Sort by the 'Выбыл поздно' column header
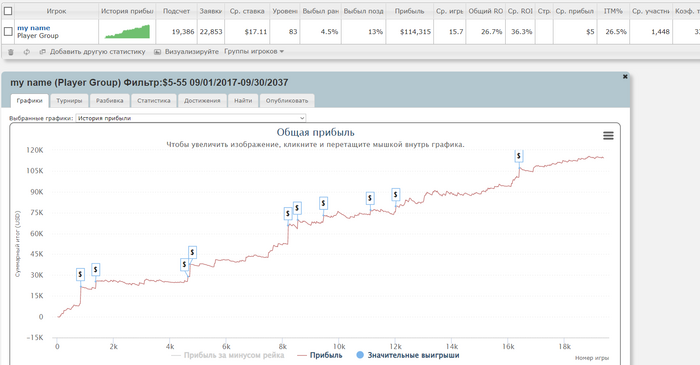 (x=363, y=11)
